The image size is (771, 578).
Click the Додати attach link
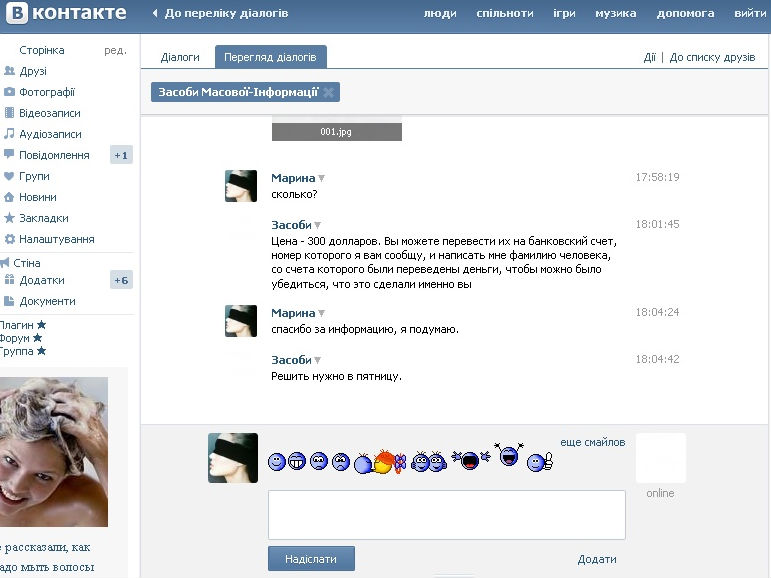click(596, 559)
